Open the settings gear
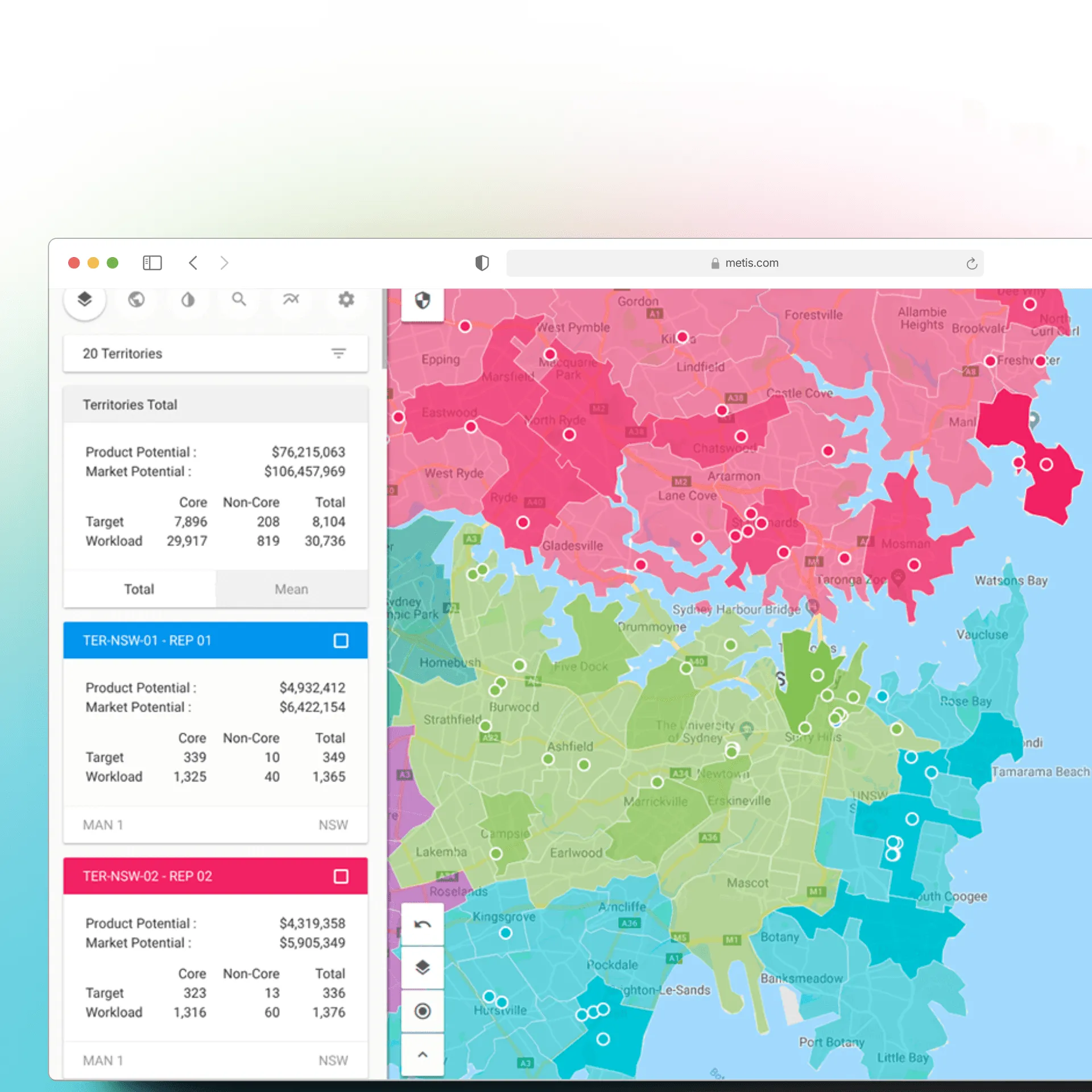Viewport: 1092px width, 1092px height. pyautogui.click(x=346, y=300)
